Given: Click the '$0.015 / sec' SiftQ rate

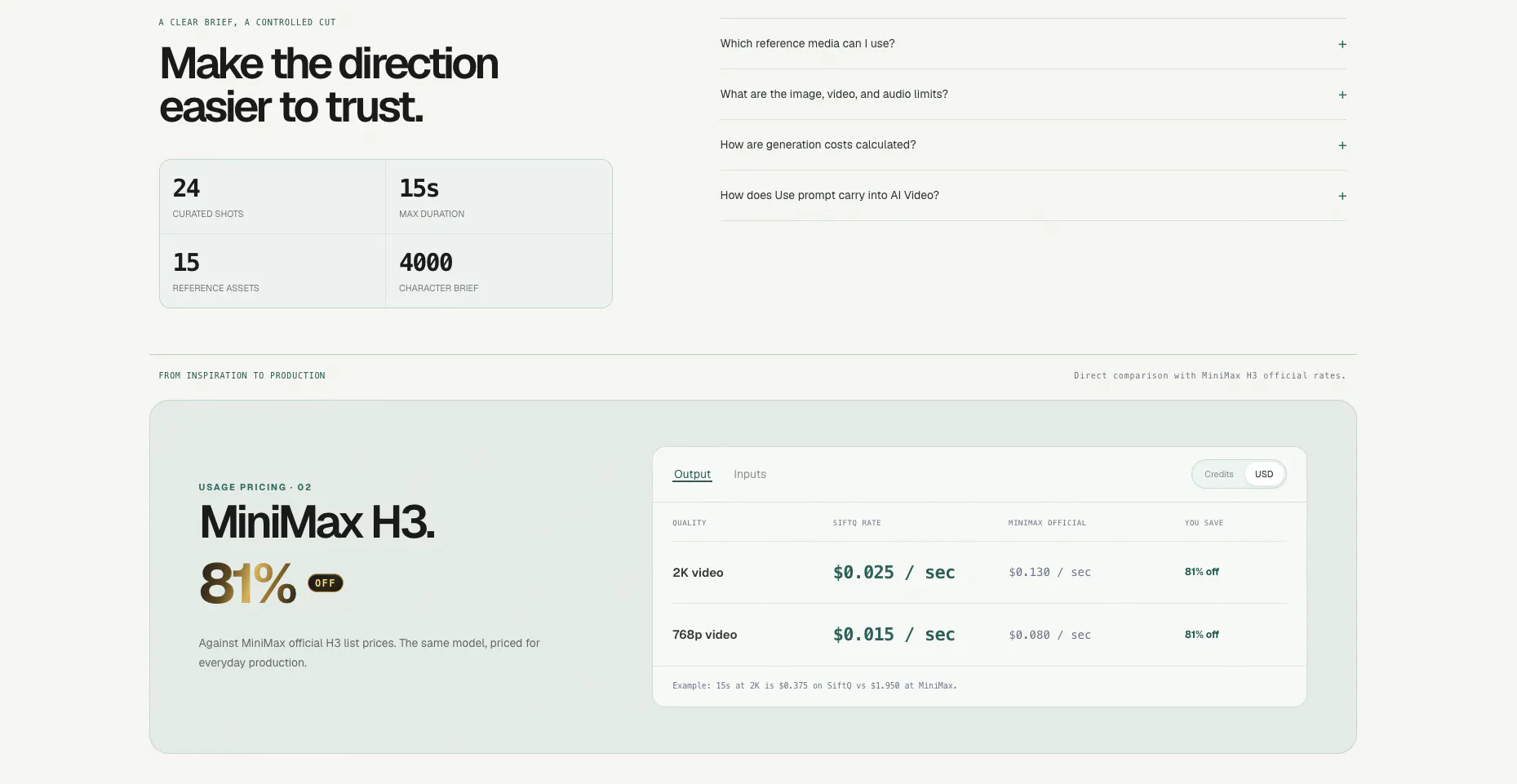Looking at the screenshot, I should 894,635.
